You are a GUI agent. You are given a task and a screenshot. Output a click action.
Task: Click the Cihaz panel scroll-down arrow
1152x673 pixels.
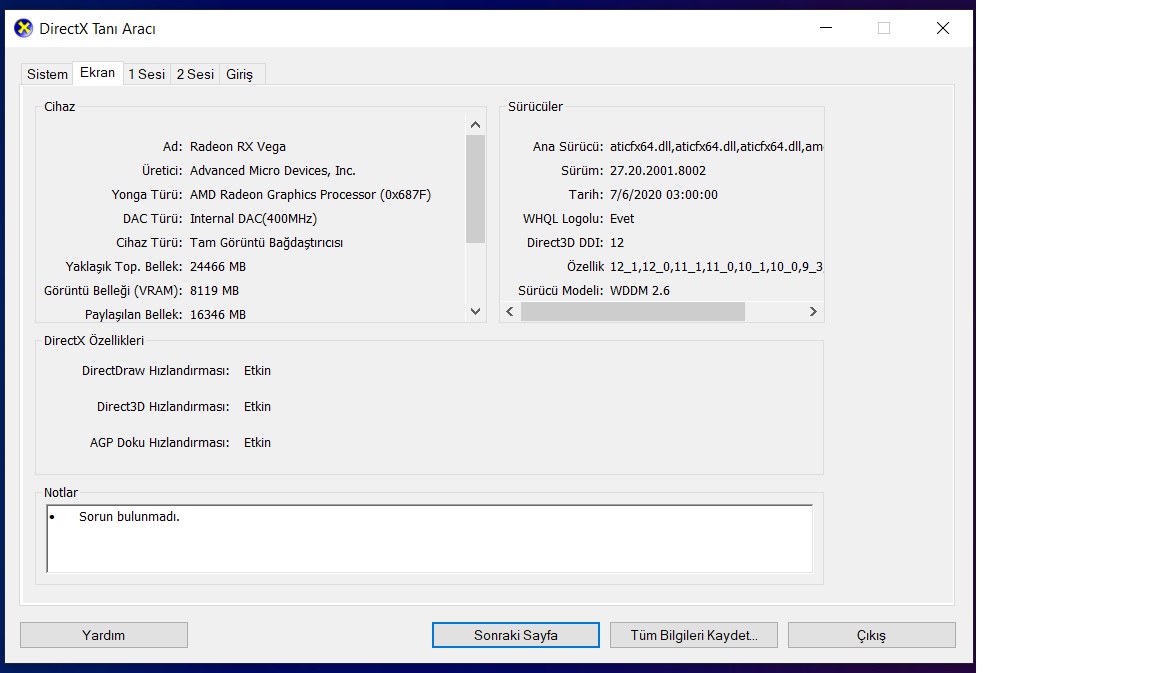coord(475,312)
